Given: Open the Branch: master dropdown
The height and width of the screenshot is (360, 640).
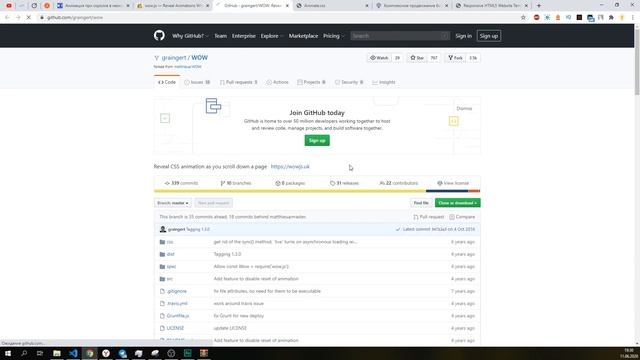Looking at the screenshot, I should click(173, 203).
